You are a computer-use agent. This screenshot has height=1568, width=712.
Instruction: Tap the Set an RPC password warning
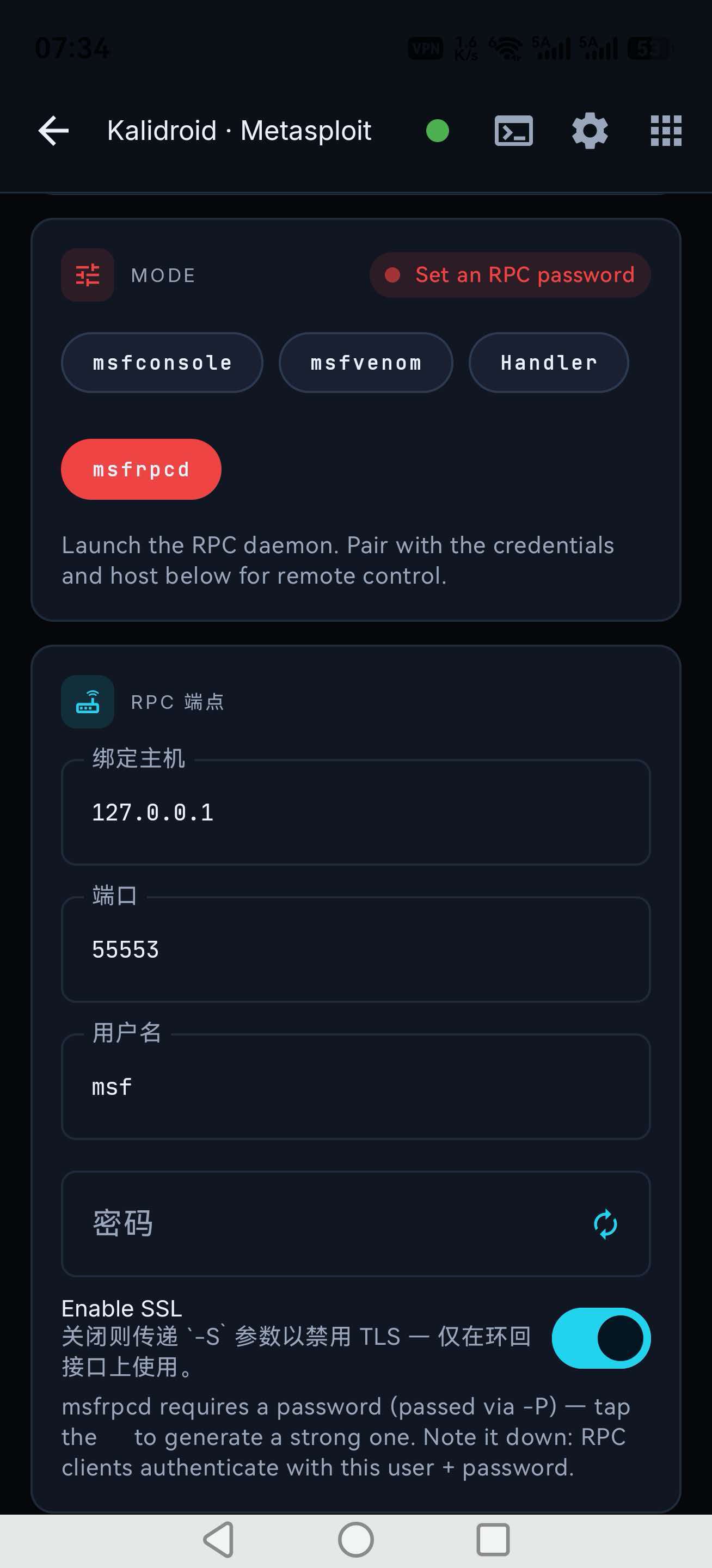click(x=510, y=275)
